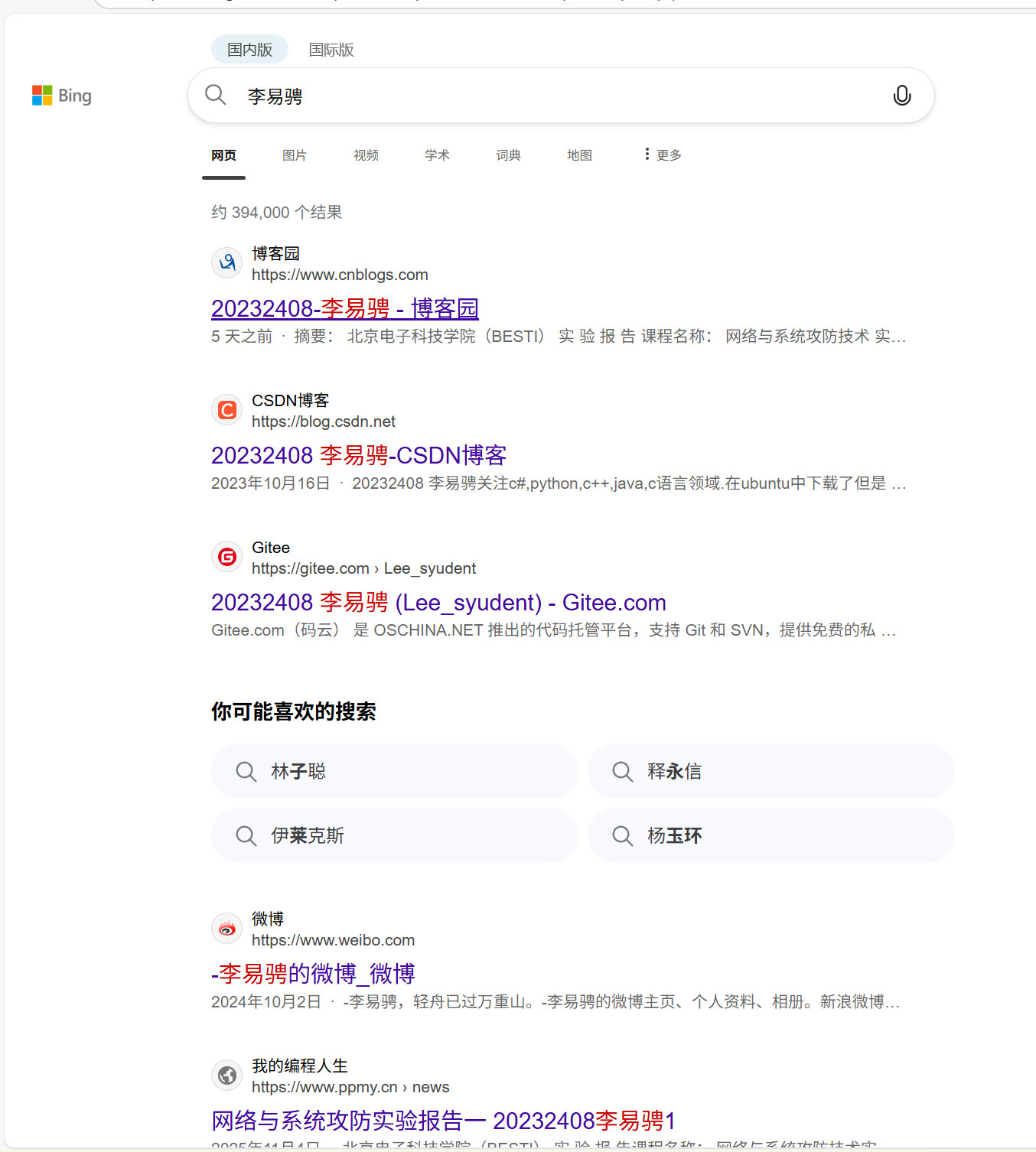Click the 我的编程人生 favicon

[x=226, y=1075]
